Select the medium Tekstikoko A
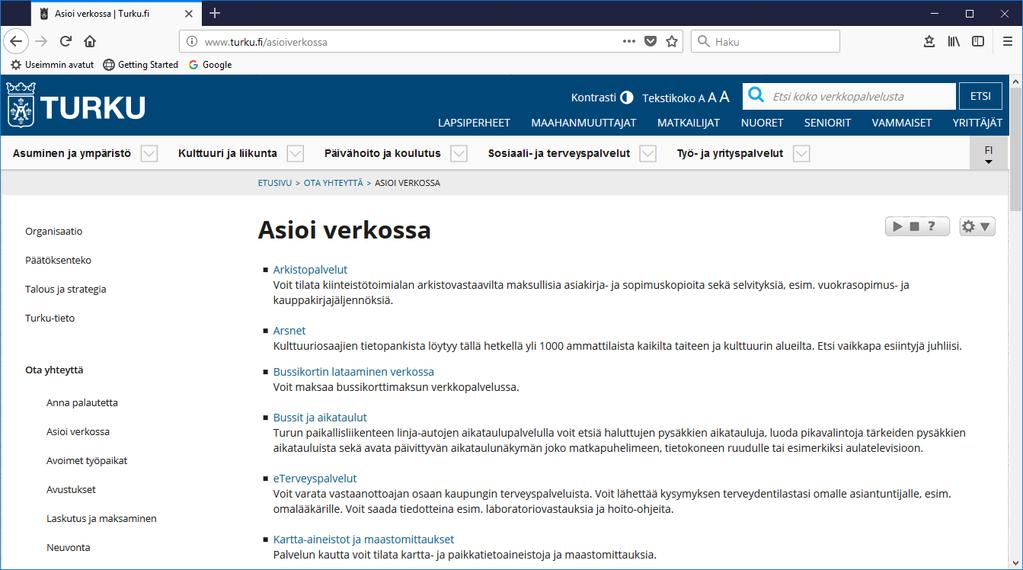 (x=712, y=97)
